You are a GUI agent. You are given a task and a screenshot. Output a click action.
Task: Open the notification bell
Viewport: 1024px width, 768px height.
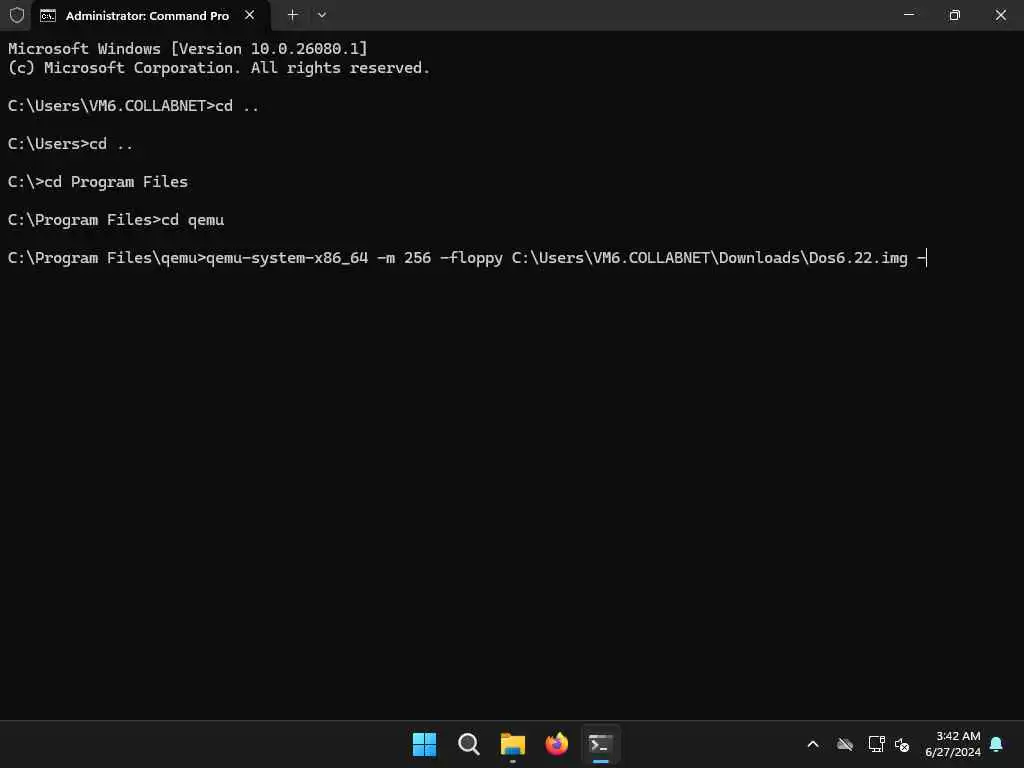click(996, 744)
